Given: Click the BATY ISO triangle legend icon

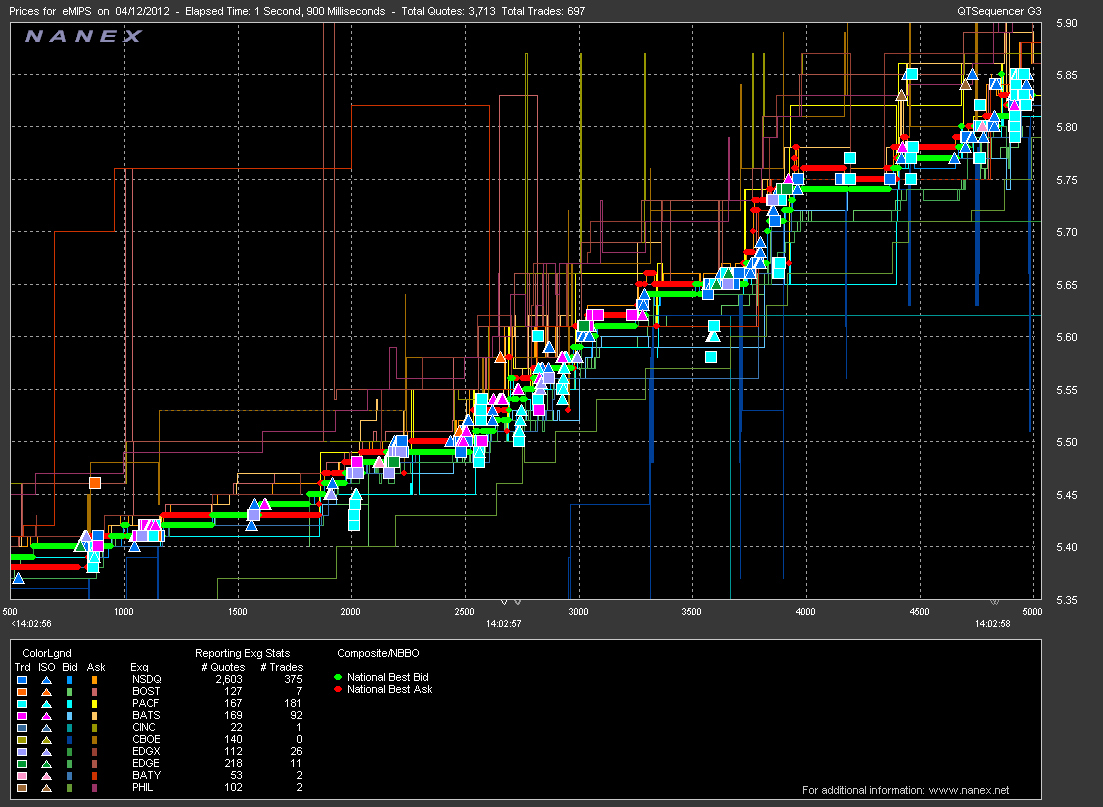Looking at the screenshot, I should coord(46,775).
